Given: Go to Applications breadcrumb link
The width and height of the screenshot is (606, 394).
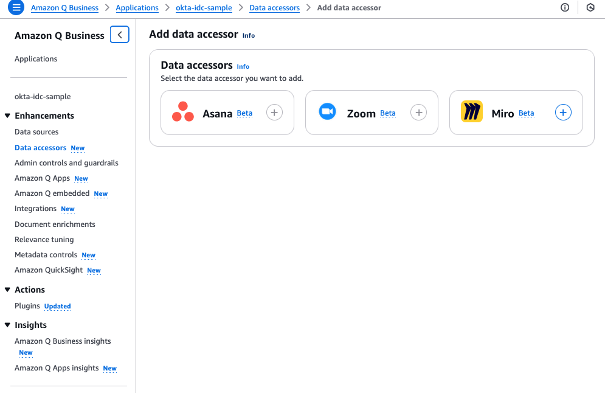Looking at the screenshot, I should click(x=137, y=8).
